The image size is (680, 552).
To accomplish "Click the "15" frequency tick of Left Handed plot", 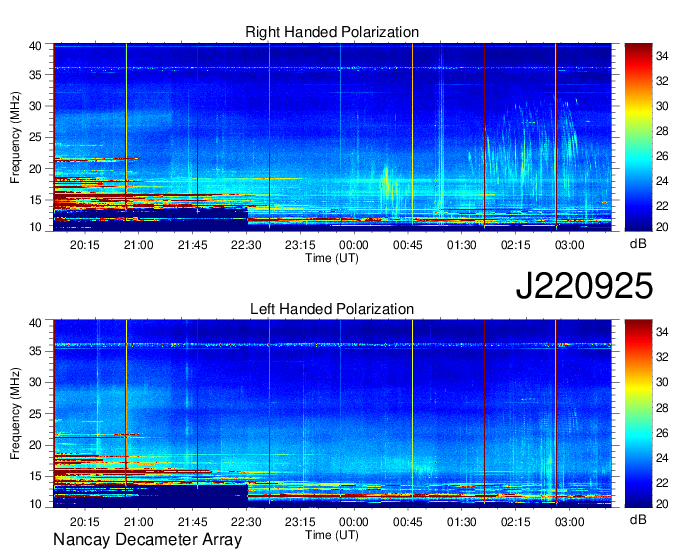I will point(35,476).
